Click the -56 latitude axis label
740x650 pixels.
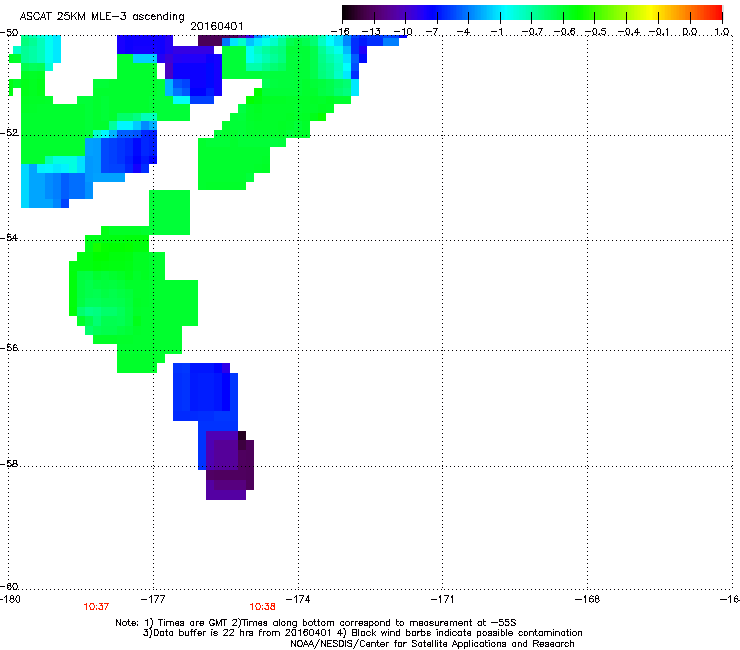tap(9, 348)
